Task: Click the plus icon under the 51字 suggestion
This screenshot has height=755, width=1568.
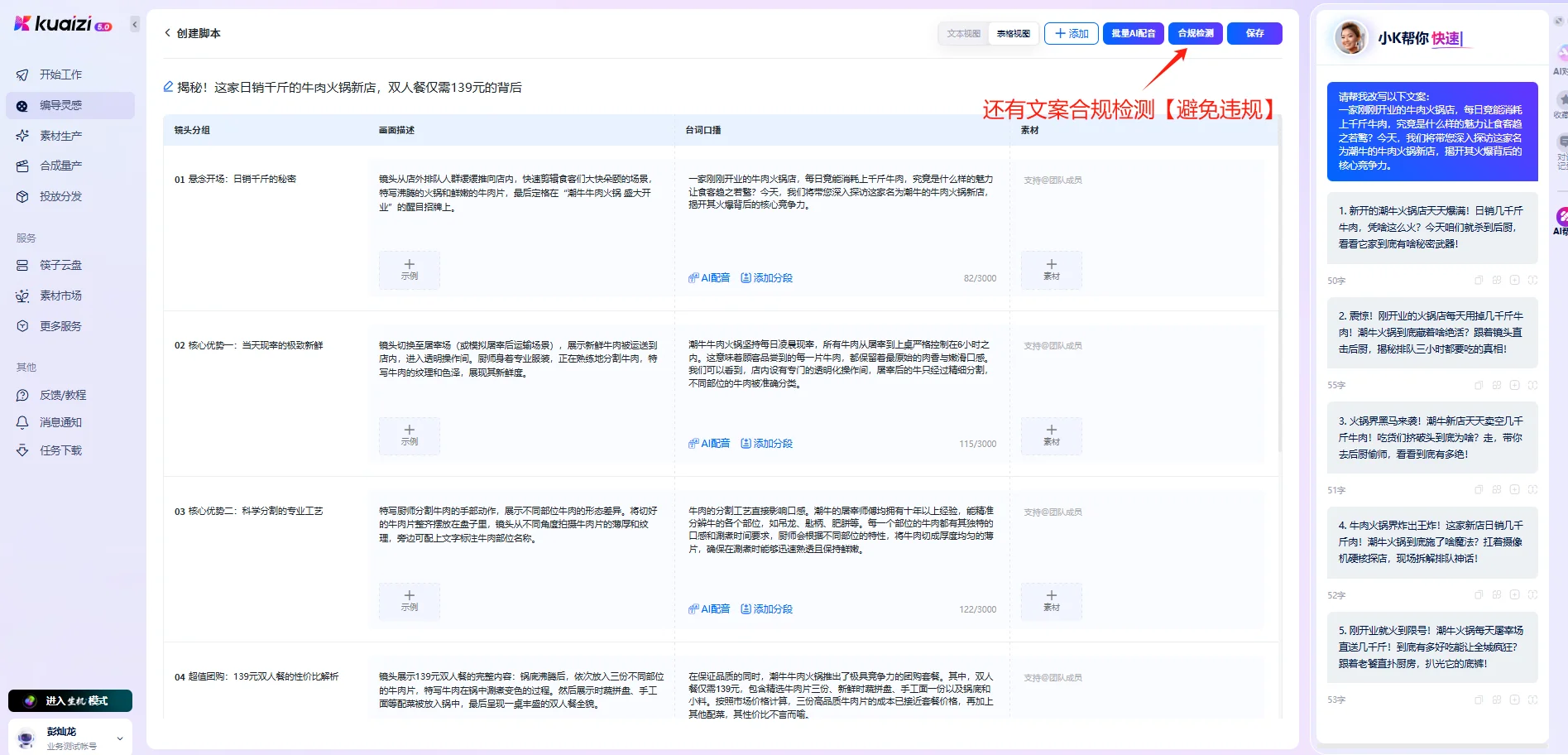Action: 1514,490
